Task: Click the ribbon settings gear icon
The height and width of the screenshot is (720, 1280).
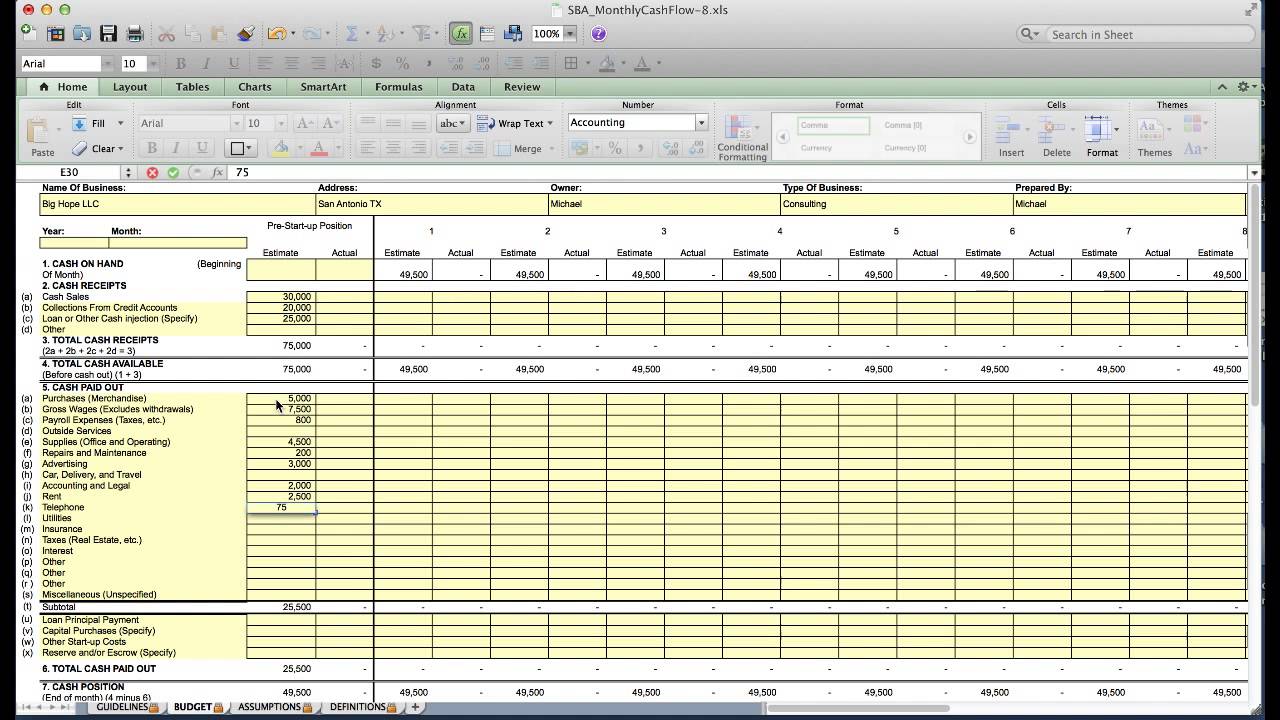Action: pyautogui.click(x=1244, y=87)
